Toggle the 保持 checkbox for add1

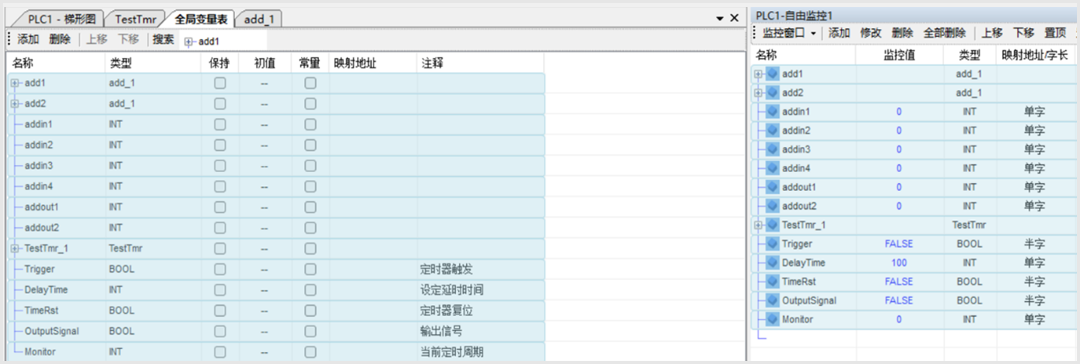click(x=220, y=83)
